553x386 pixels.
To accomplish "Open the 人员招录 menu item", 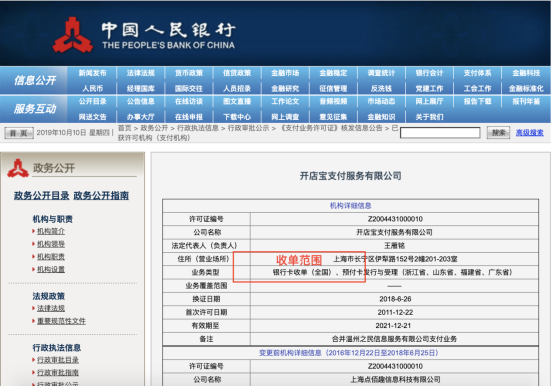I will (x=237, y=89).
